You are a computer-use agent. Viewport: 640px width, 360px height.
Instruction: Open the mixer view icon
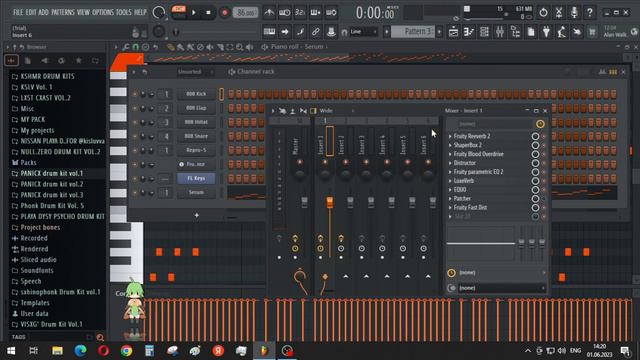(x=500, y=32)
